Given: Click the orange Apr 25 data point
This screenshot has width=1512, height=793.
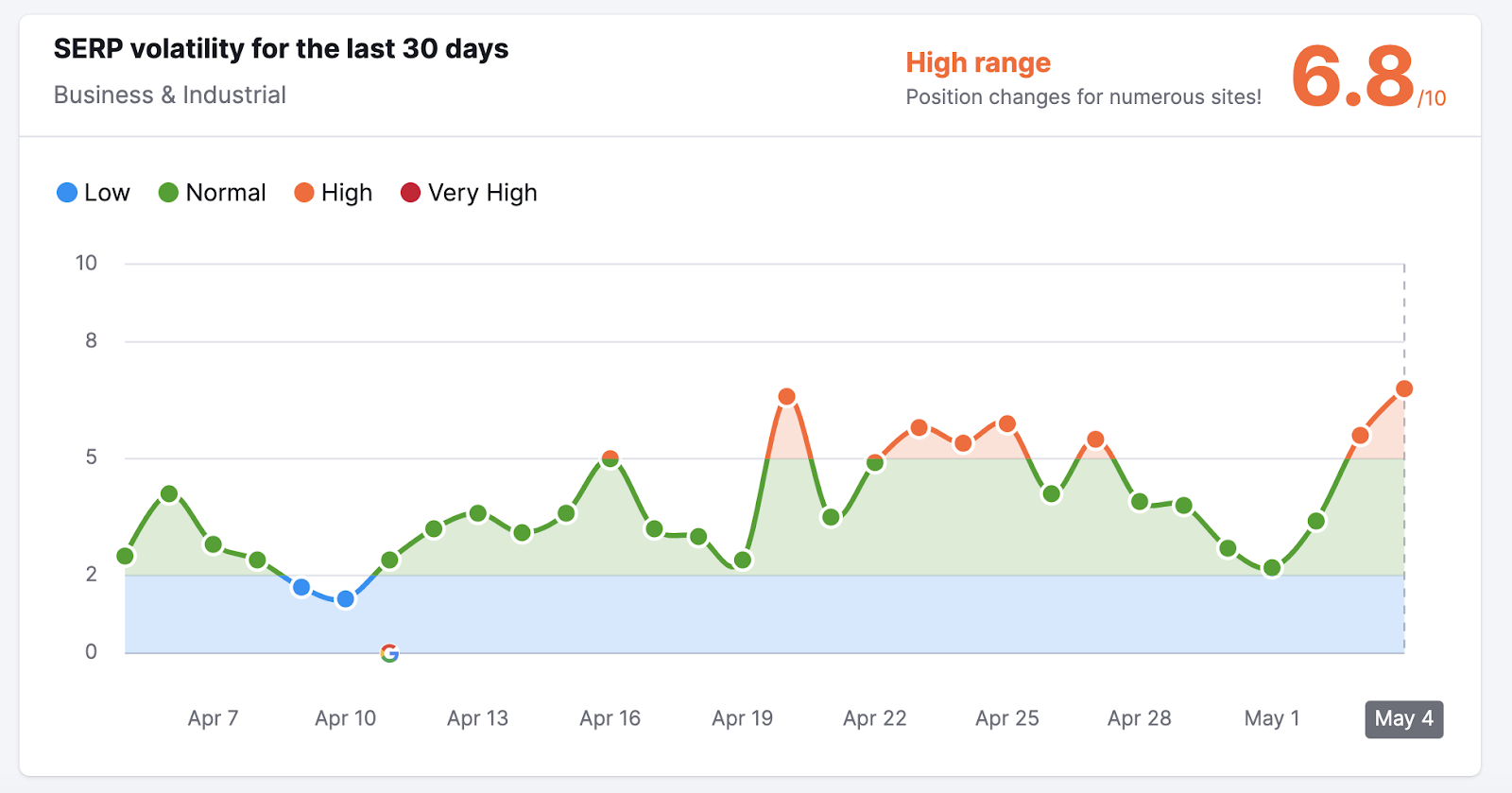Looking at the screenshot, I should [1007, 423].
